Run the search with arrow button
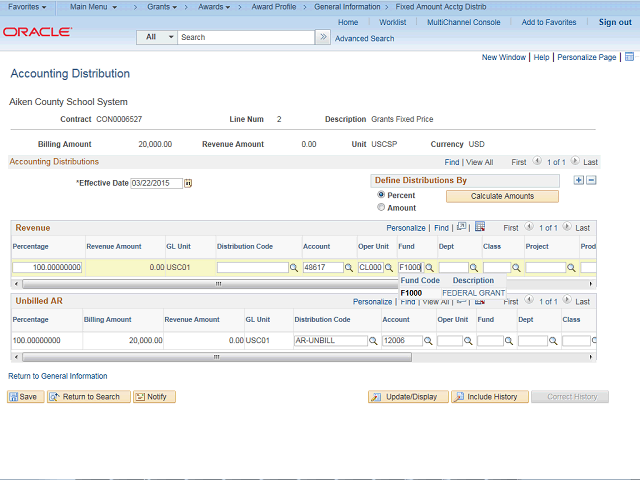Viewport: 640px width, 480px height. click(323, 37)
